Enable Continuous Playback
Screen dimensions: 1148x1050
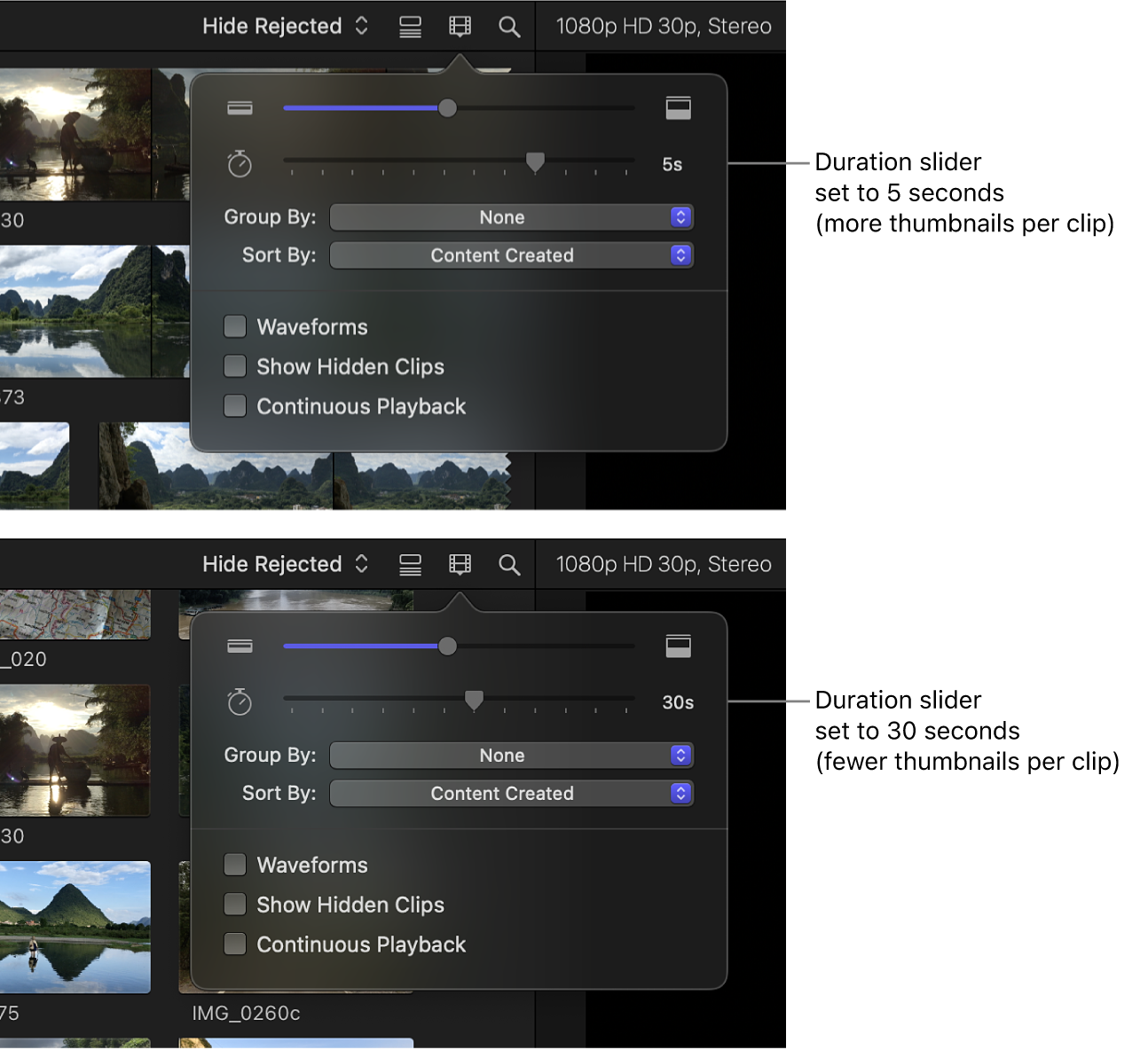(235, 406)
